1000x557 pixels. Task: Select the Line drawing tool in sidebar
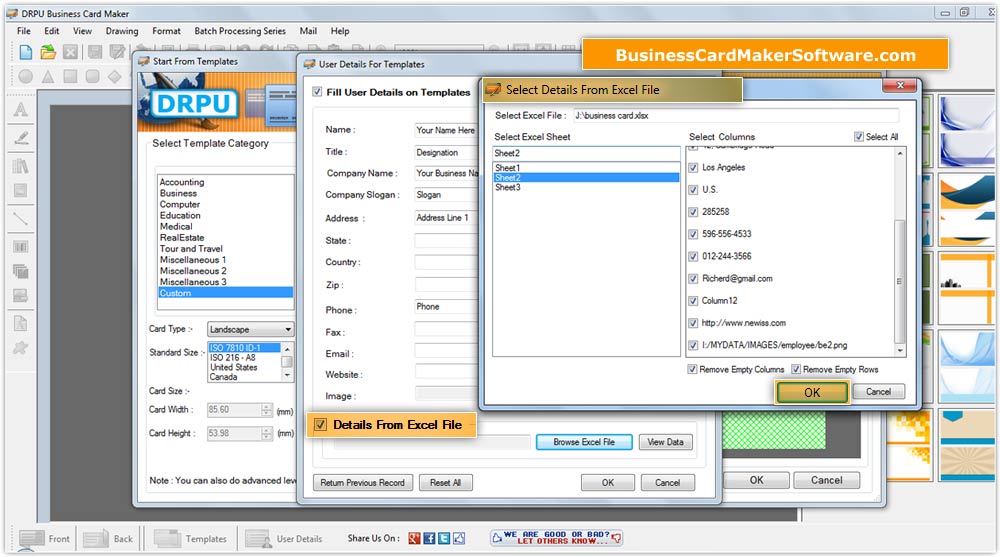tap(20, 219)
